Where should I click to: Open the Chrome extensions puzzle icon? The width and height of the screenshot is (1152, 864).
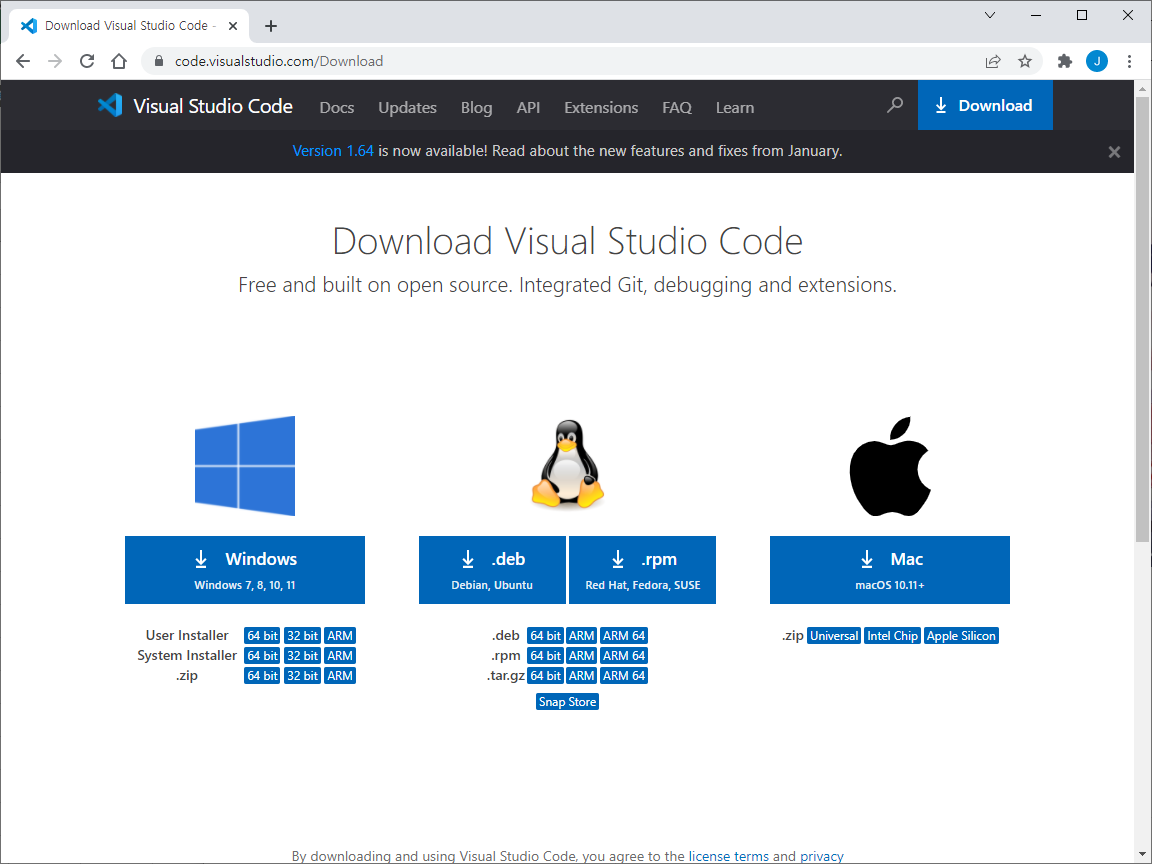click(1065, 61)
